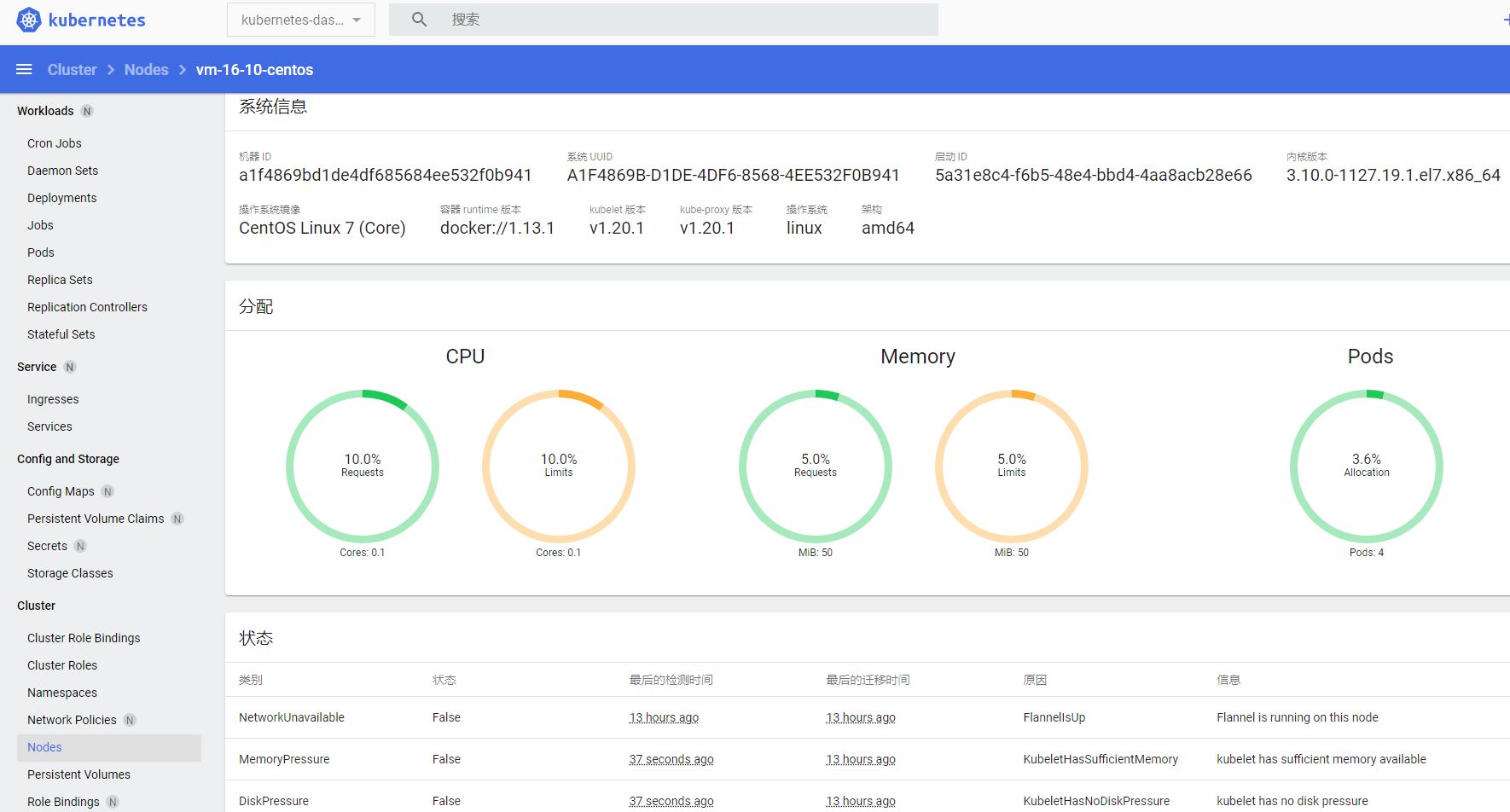Click the N badge beside Persistent Volume Claims
The height and width of the screenshot is (812, 1510).
click(177, 519)
